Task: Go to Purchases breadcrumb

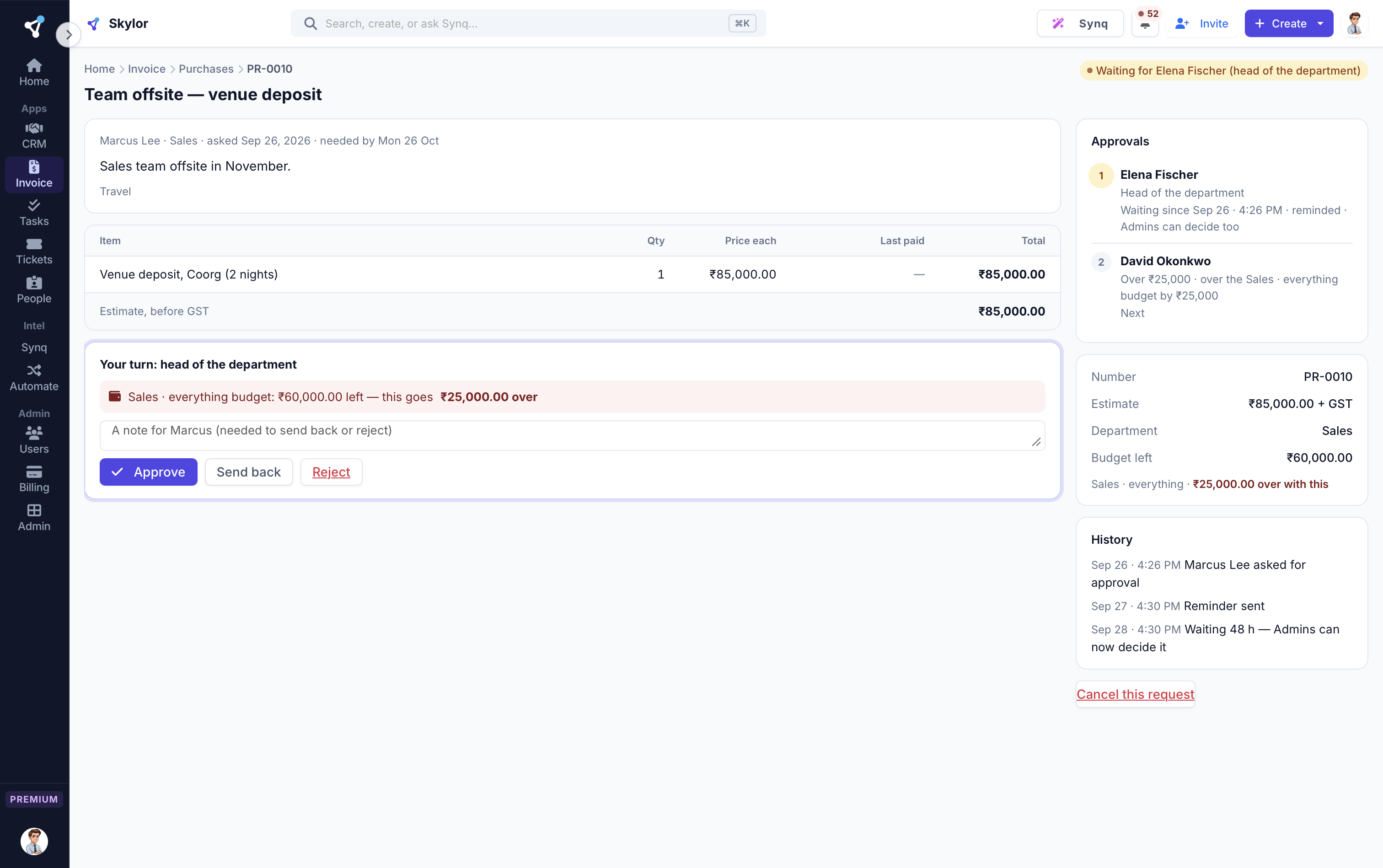Action: 206,69
